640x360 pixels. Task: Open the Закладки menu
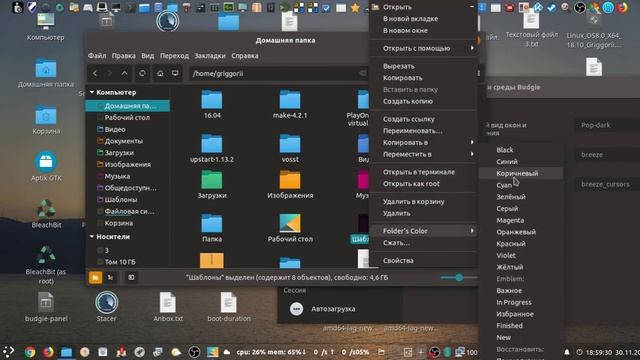[210, 56]
